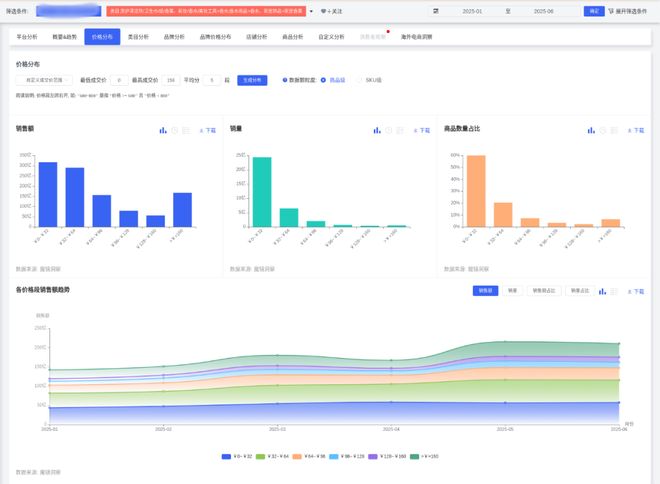Click the 关注 follow button
This screenshot has width=660, height=484.
(331, 11)
